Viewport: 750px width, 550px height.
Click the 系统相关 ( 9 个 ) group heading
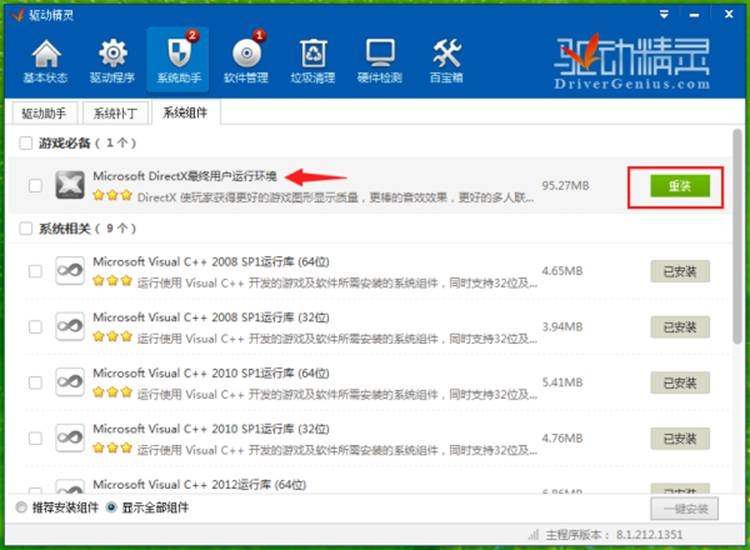(88, 229)
